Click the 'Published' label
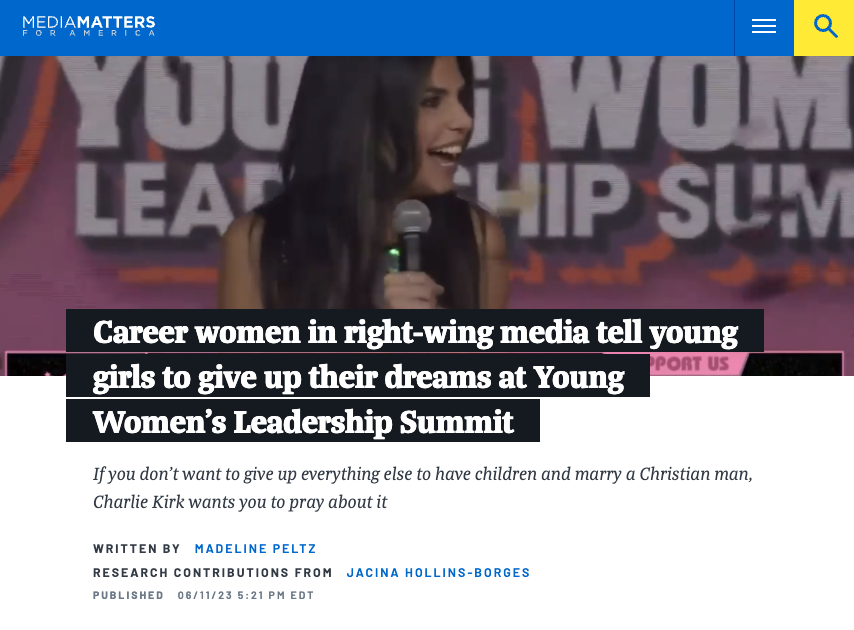The width and height of the screenshot is (854, 630). coord(128,595)
